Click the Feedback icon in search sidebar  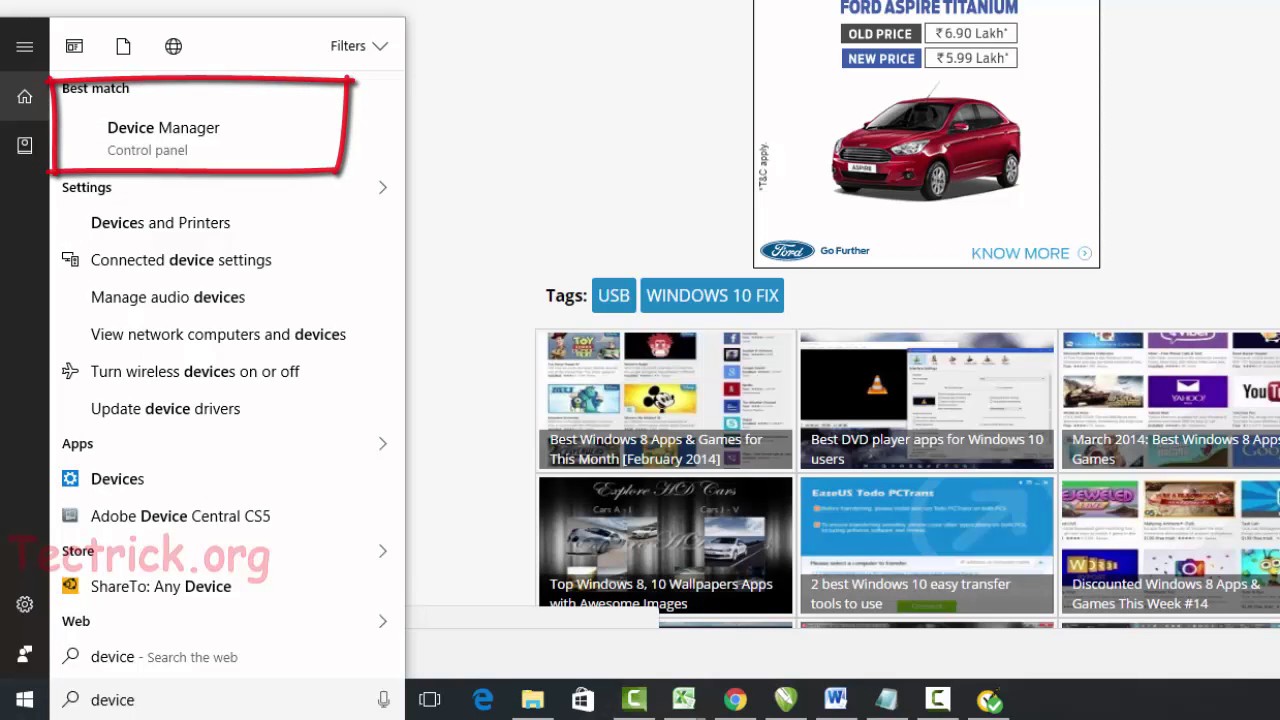[24, 654]
